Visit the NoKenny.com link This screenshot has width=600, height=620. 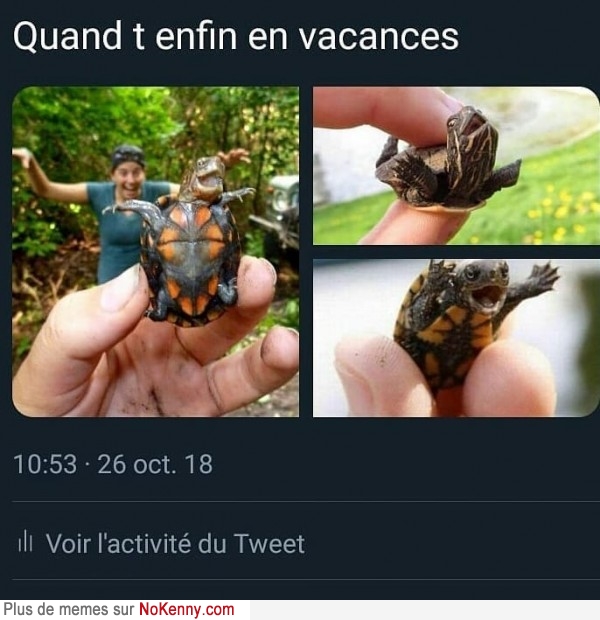(x=186, y=609)
